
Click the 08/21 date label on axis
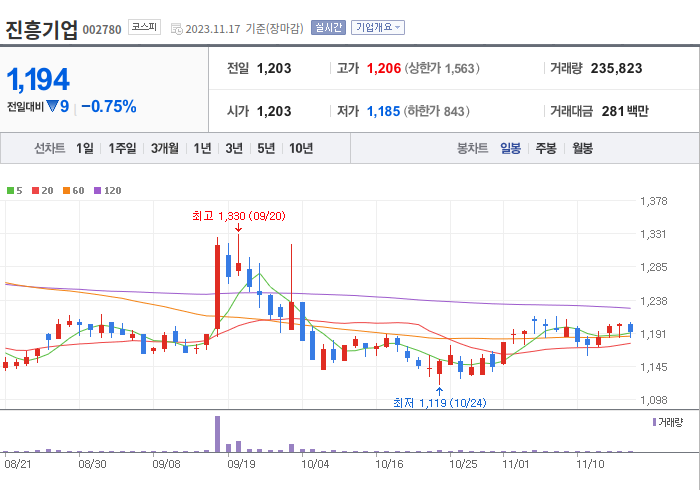18,464
